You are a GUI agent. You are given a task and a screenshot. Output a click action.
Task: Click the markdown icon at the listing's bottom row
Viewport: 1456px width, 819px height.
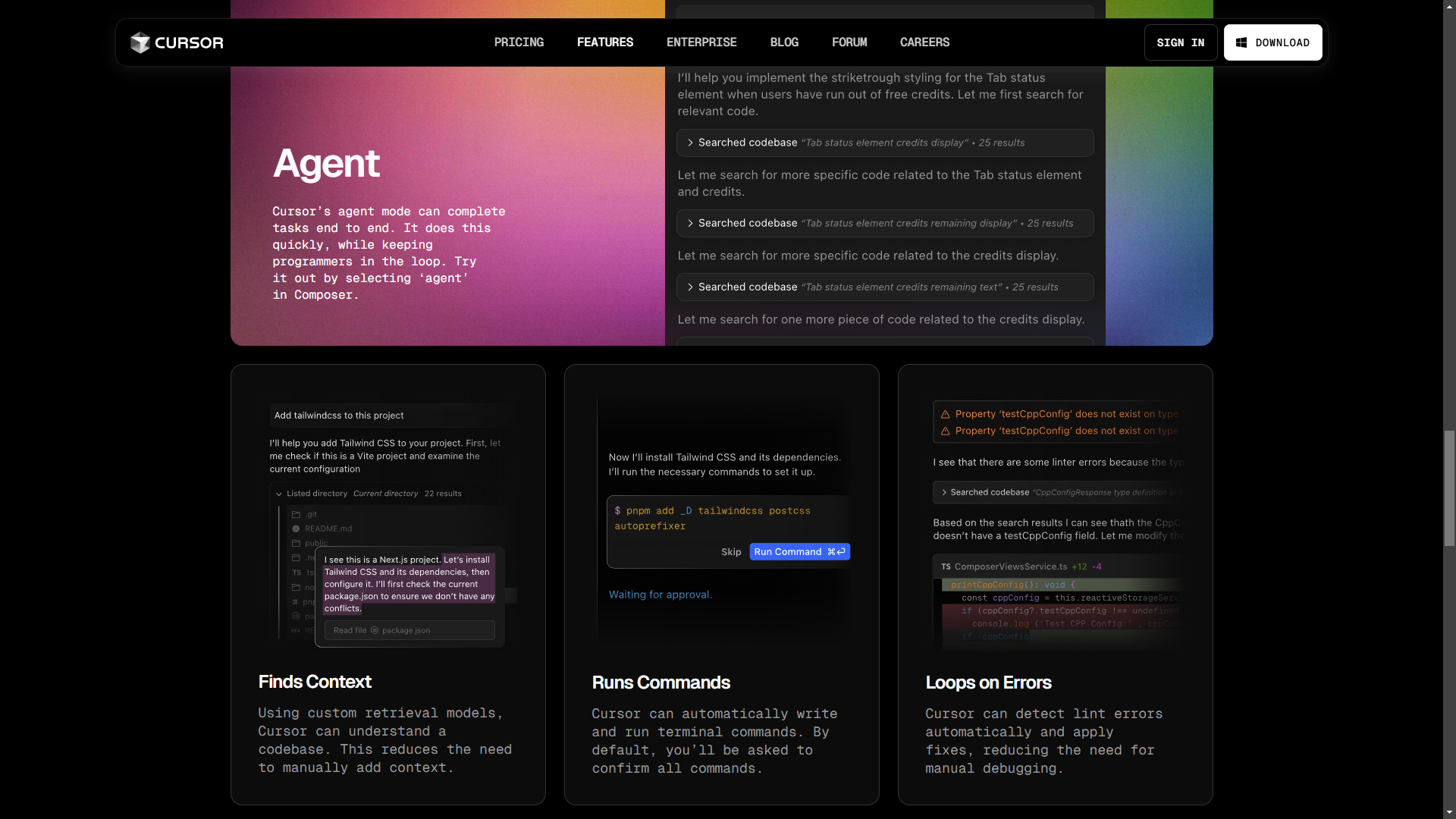tap(296, 630)
